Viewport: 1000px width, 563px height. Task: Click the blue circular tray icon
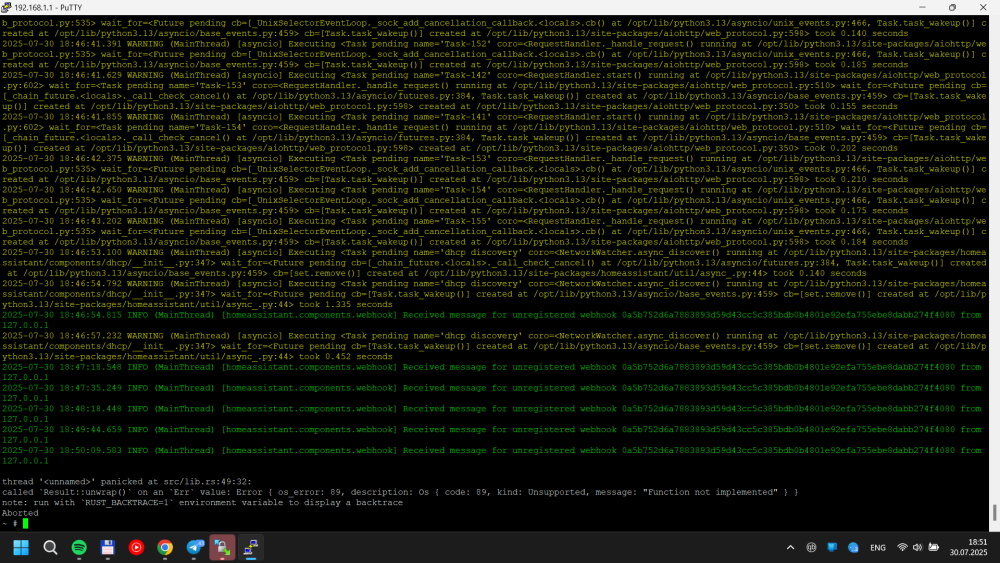[x=853, y=548]
